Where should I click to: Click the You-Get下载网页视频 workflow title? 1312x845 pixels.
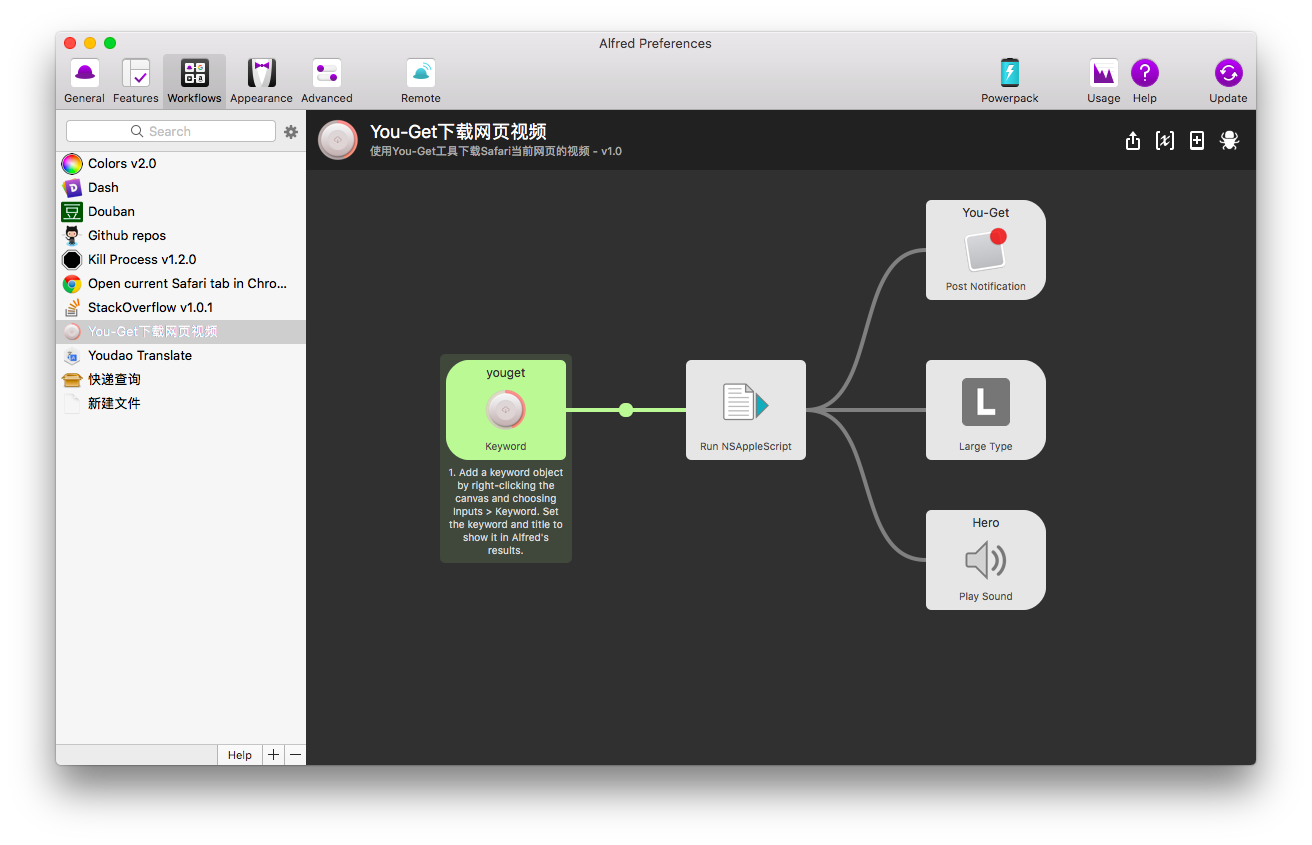[x=458, y=132]
